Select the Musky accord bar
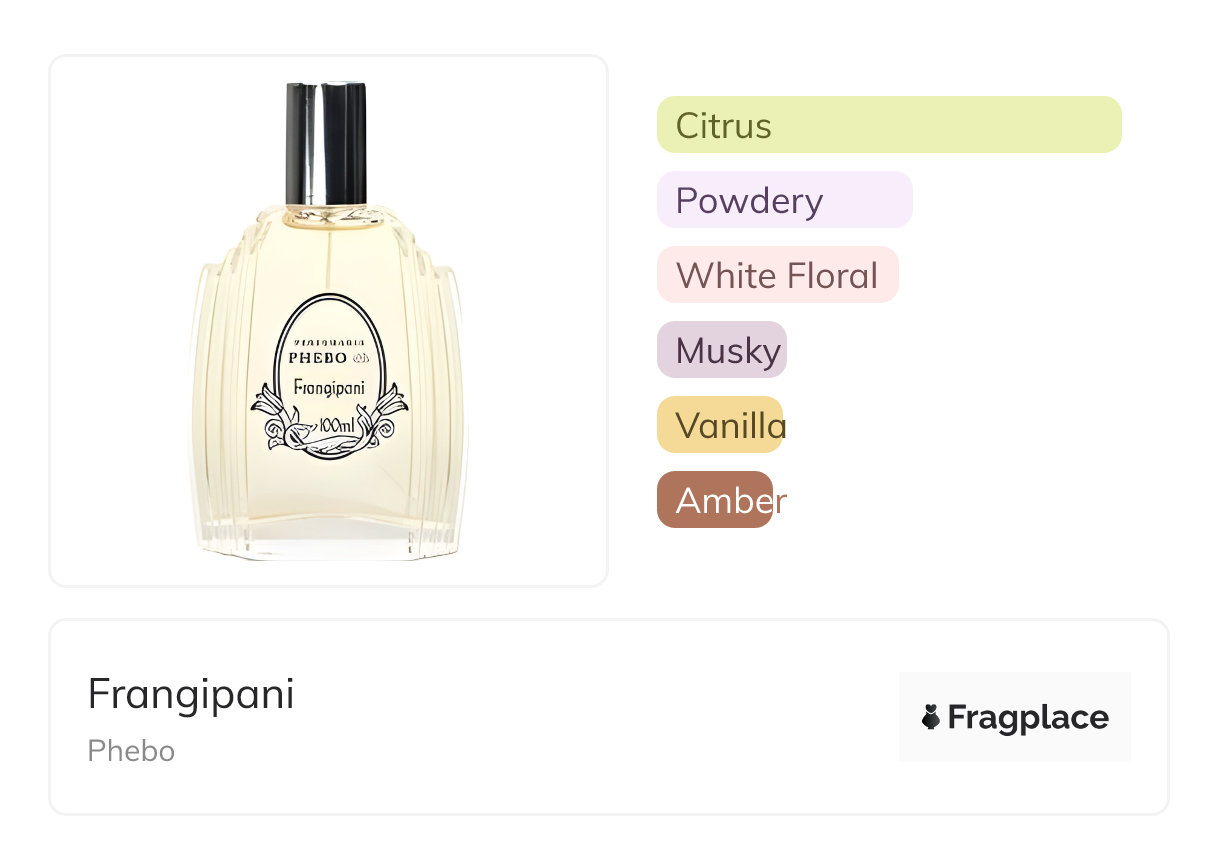 pos(722,350)
